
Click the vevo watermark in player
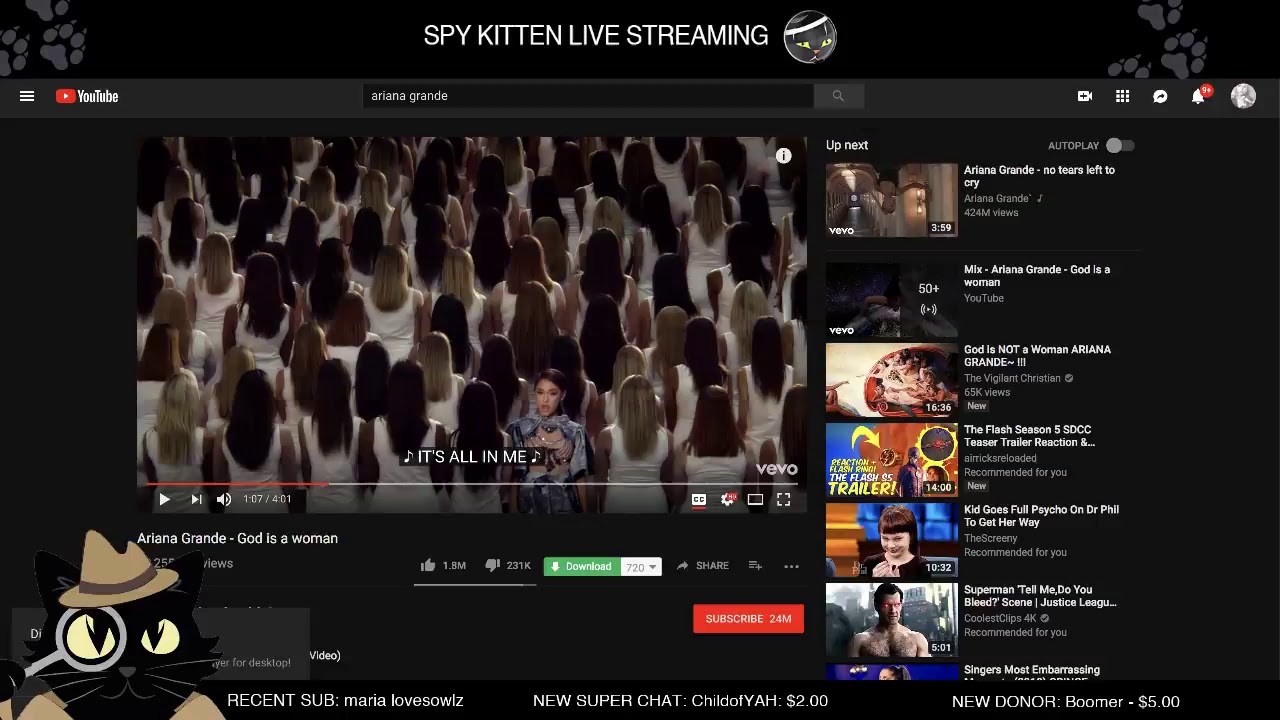click(777, 469)
